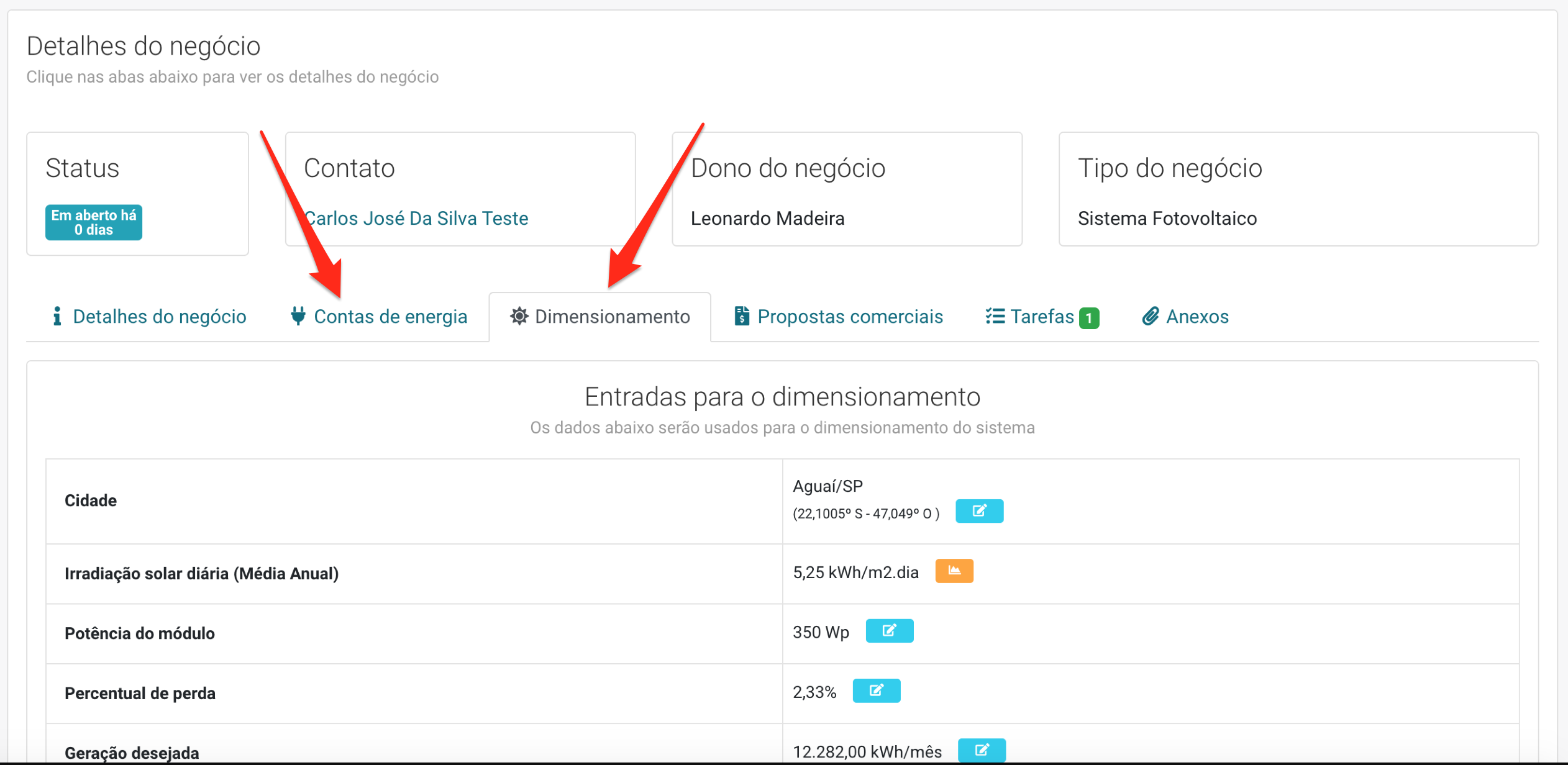Image resolution: width=1568 pixels, height=765 pixels.
Task: Open the Detalhes do negócio tab
Action: [x=149, y=317]
